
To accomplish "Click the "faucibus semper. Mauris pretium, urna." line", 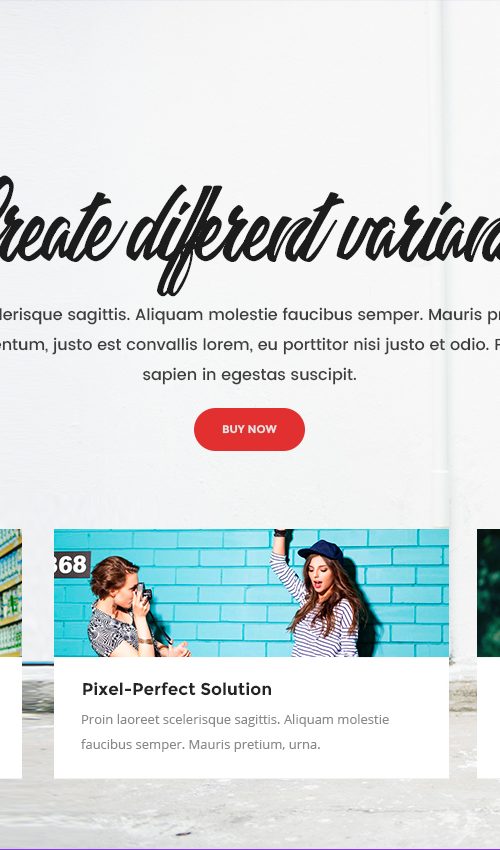I will (201, 745).
